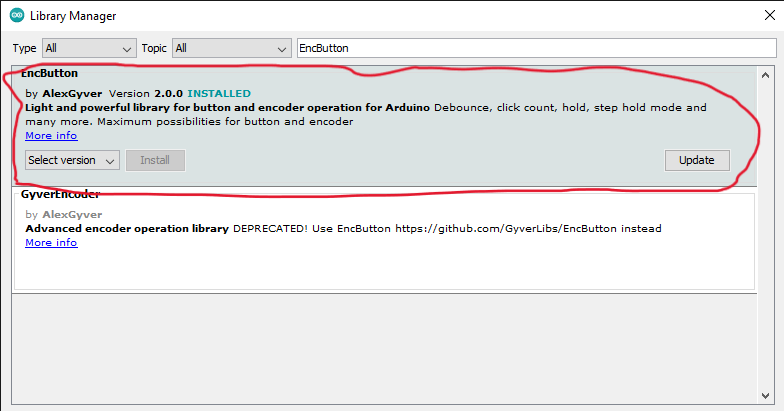Image resolution: width=784 pixels, height=411 pixels.
Task: Click the INSTALLED status label
Action: click(219, 94)
